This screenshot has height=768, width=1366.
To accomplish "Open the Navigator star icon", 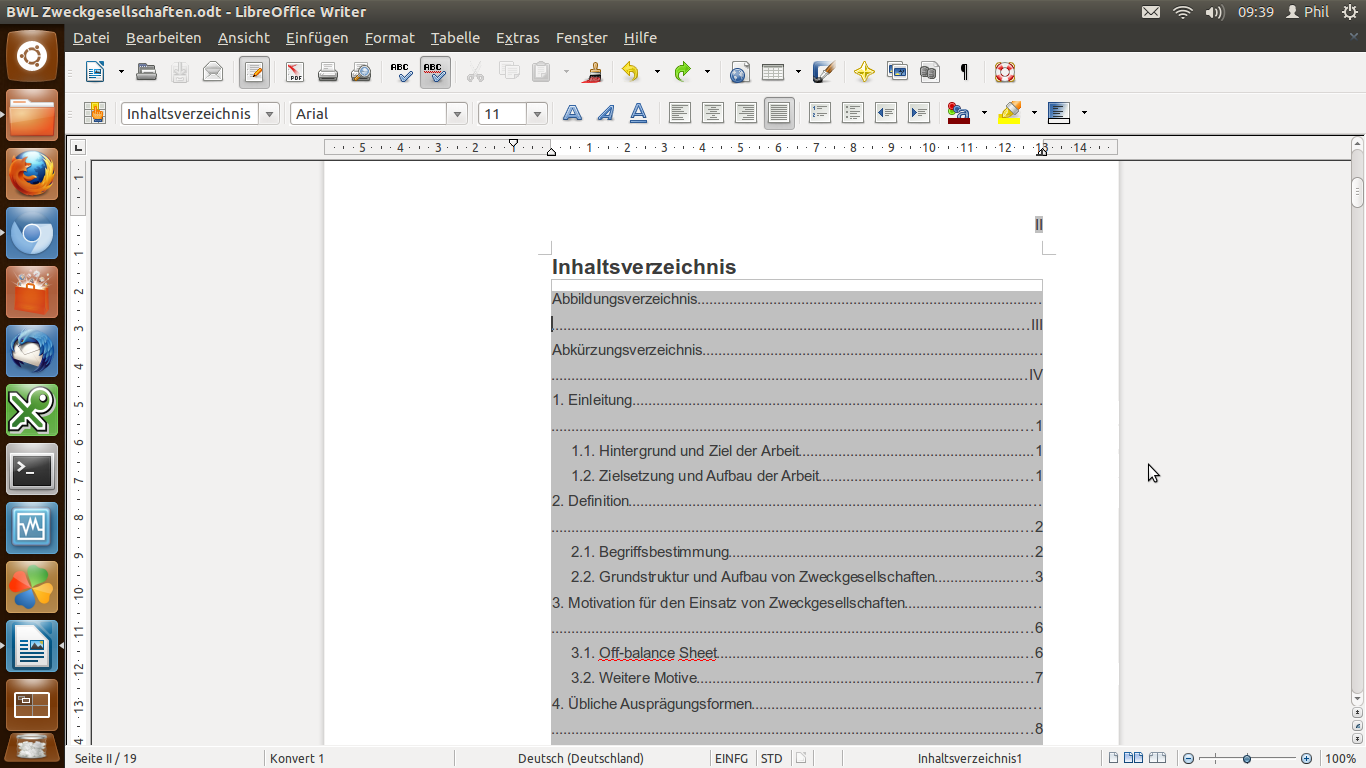I will pos(864,72).
